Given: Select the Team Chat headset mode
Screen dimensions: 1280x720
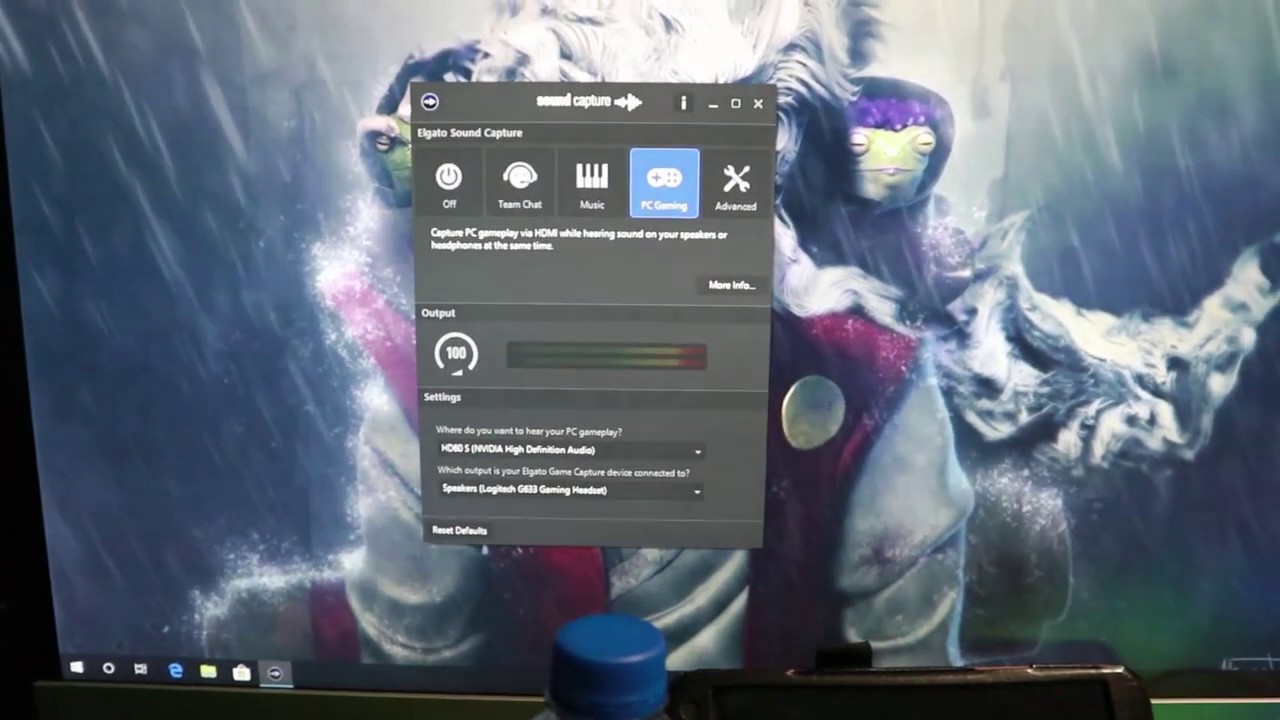Looking at the screenshot, I should pos(520,184).
